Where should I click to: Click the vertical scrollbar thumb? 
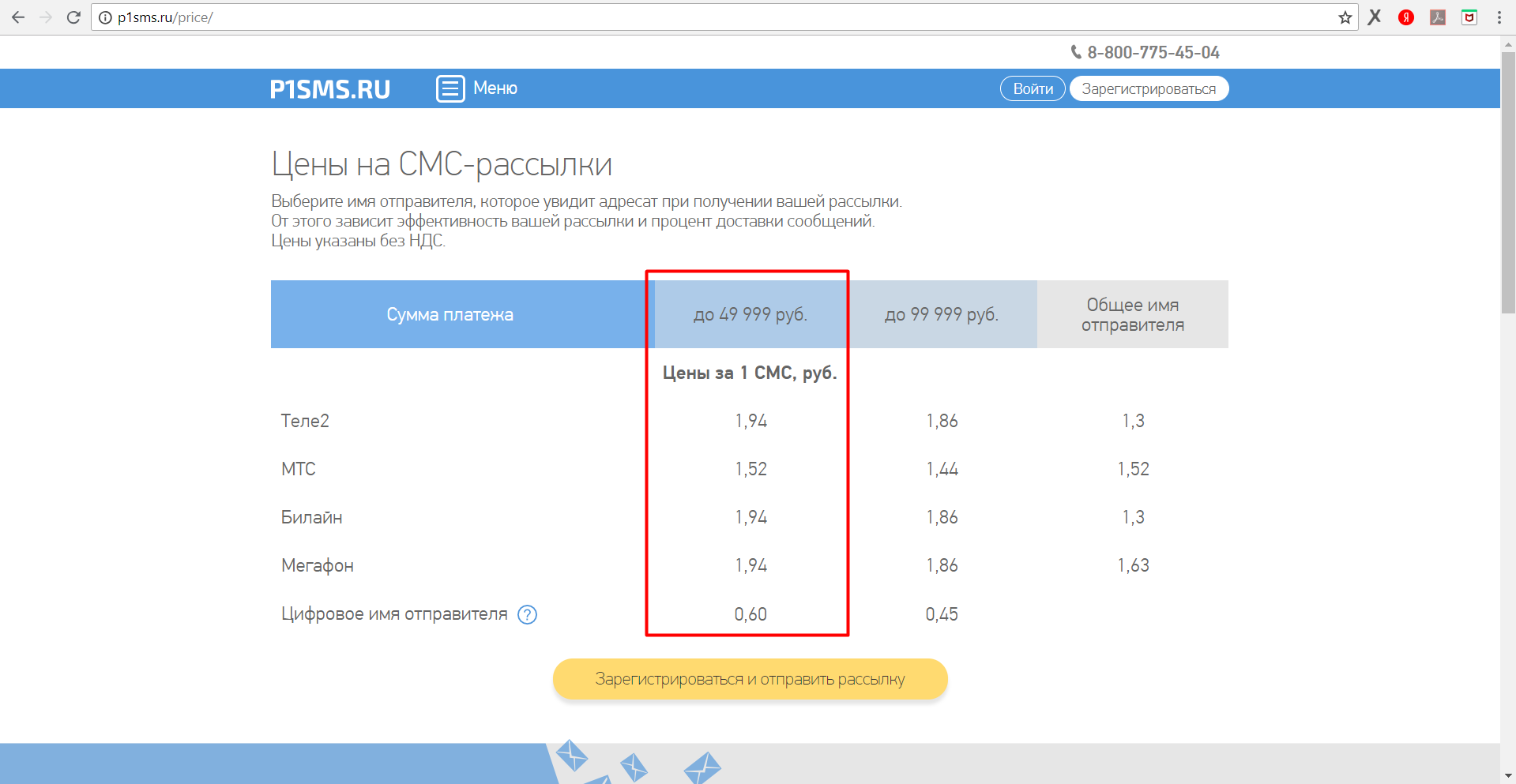click(1508, 182)
